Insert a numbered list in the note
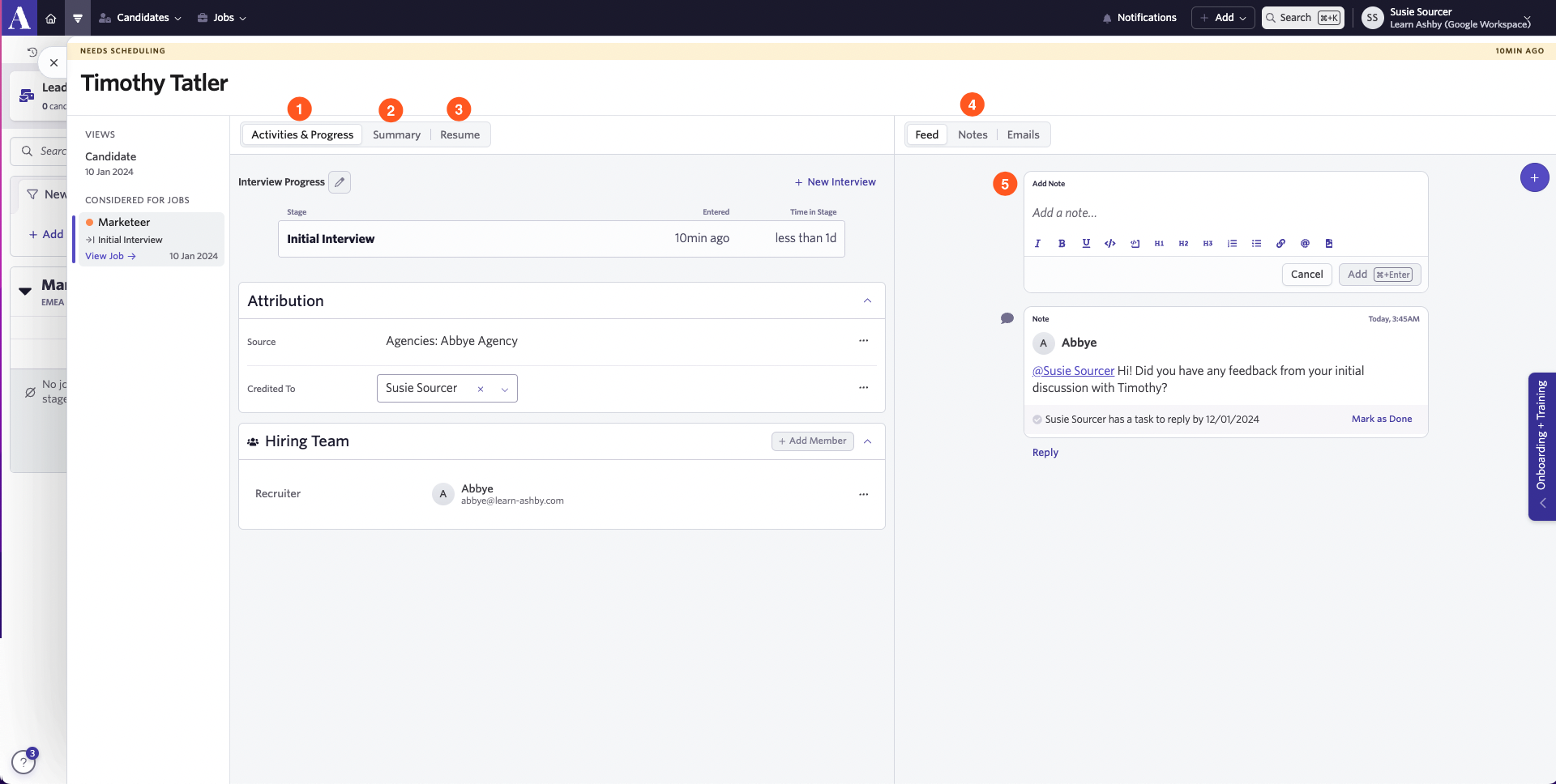The width and height of the screenshot is (1556, 784). pos(1232,243)
